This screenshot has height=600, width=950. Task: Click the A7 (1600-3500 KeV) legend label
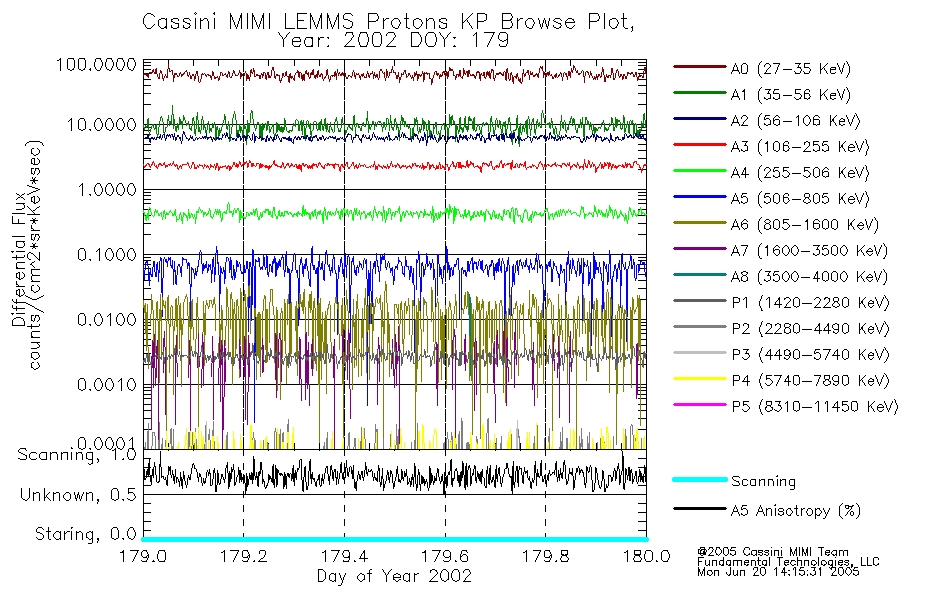point(809,251)
